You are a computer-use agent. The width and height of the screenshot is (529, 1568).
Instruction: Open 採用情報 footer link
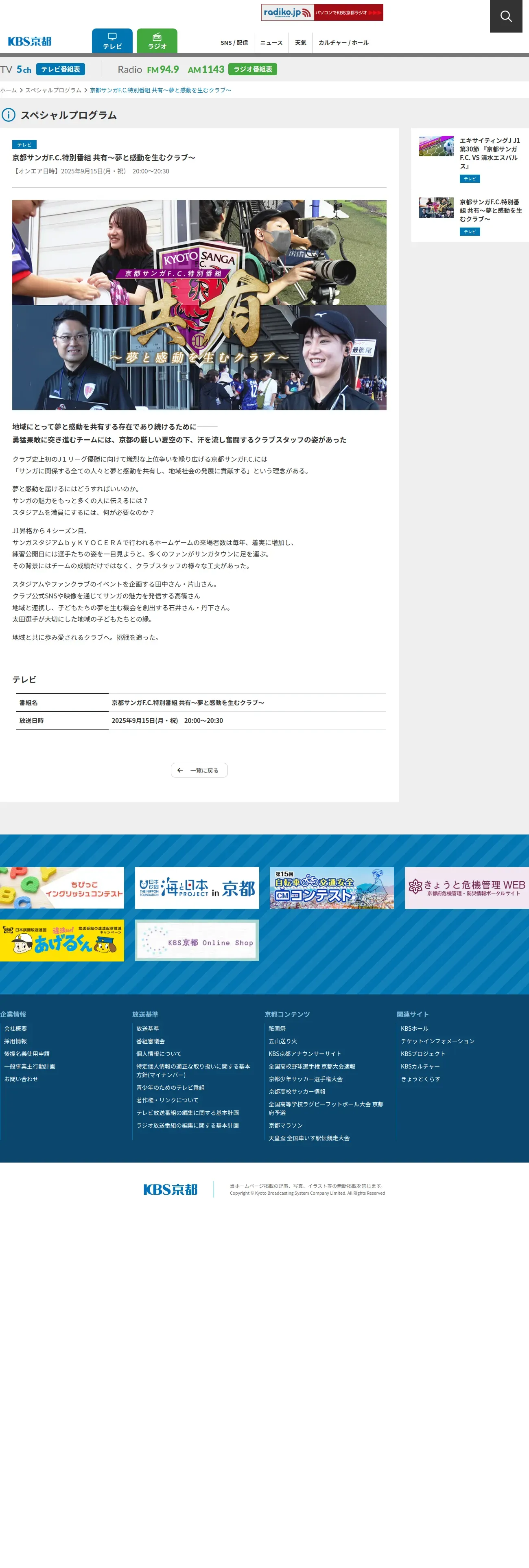pos(15,1042)
